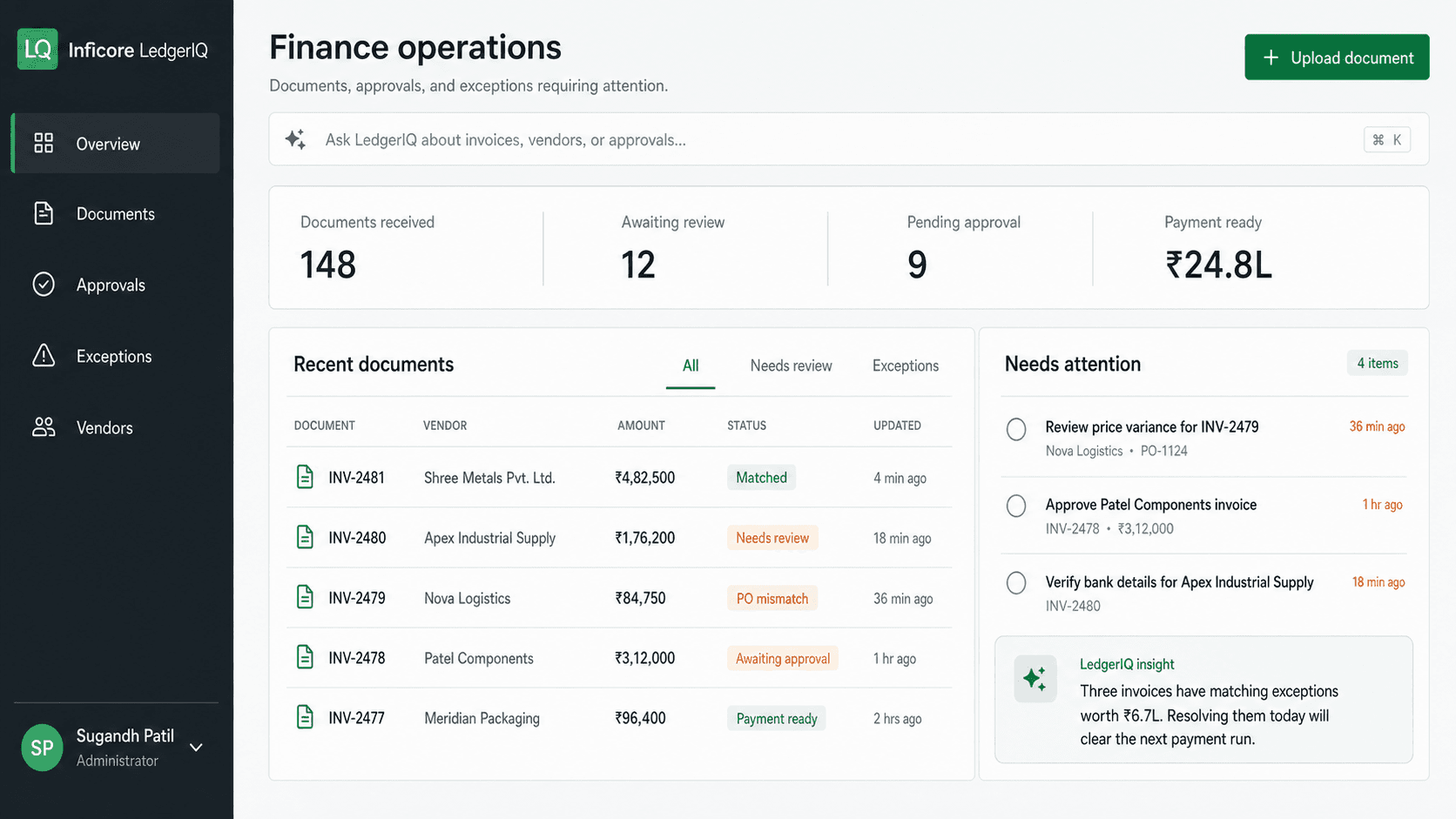Click the Payment ready status badge
Screen dimensions: 1456x819
point(777,717)
